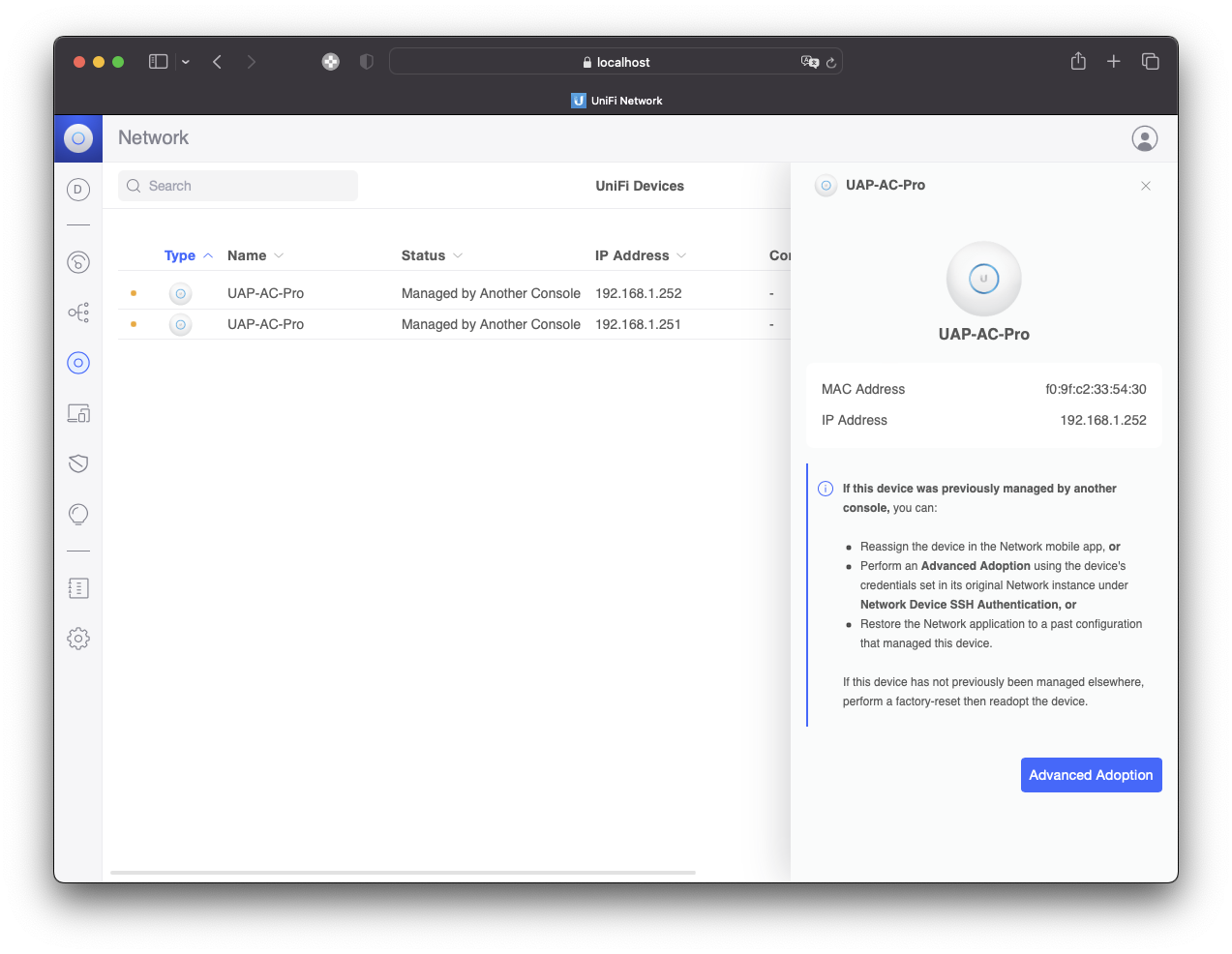The height and width of the screenshot is (954, 1232).
Task: Click device icon in 192.168.1.251 row
Action: (x=180, y=324)
